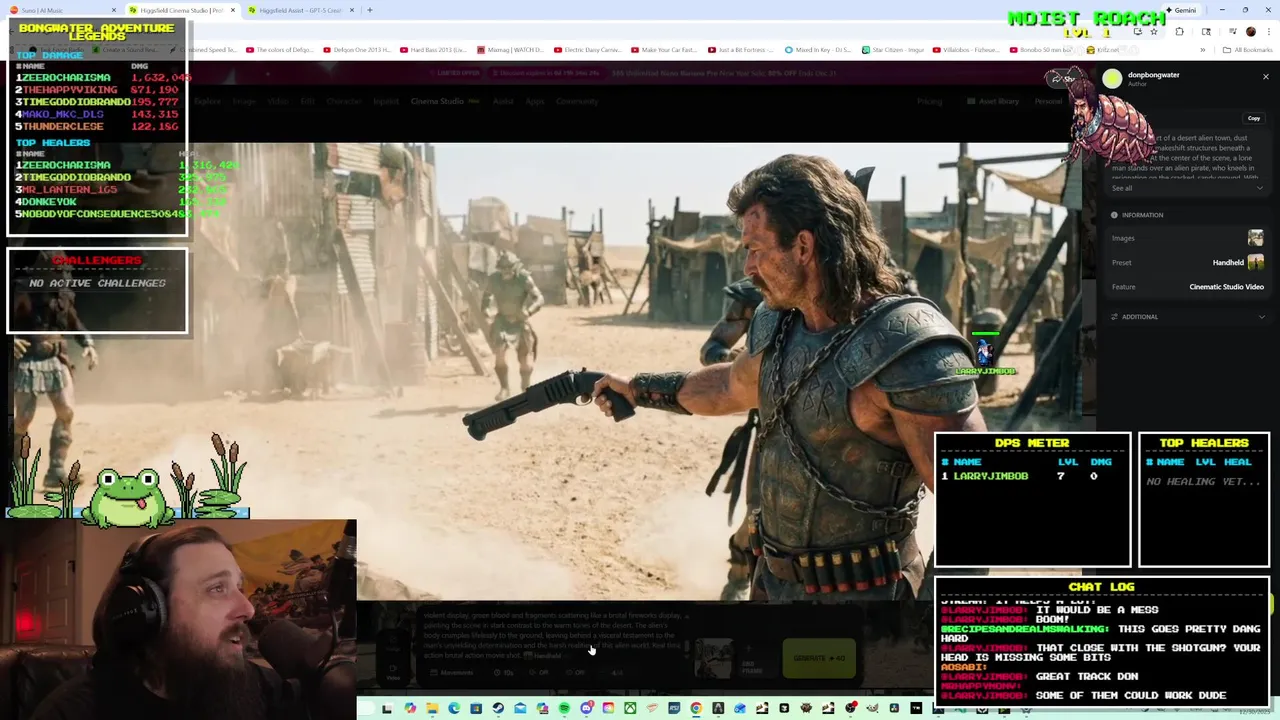Viewport: 1280px width, 720px height.
Task: Open the All Bookmarks folder
Action: (1248, 49)
